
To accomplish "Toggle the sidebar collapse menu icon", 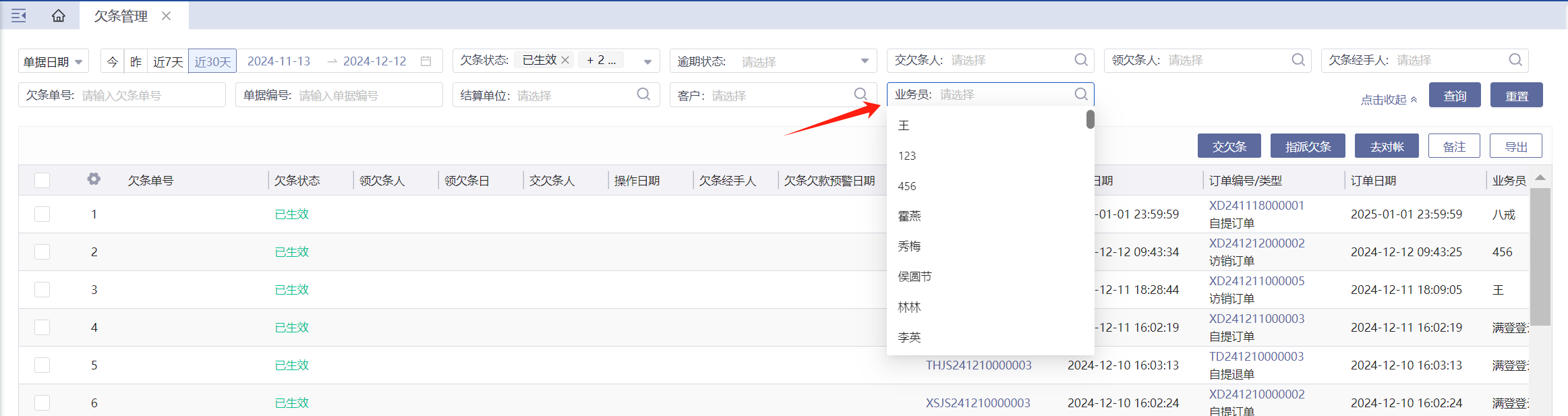I will pos(19,16).
